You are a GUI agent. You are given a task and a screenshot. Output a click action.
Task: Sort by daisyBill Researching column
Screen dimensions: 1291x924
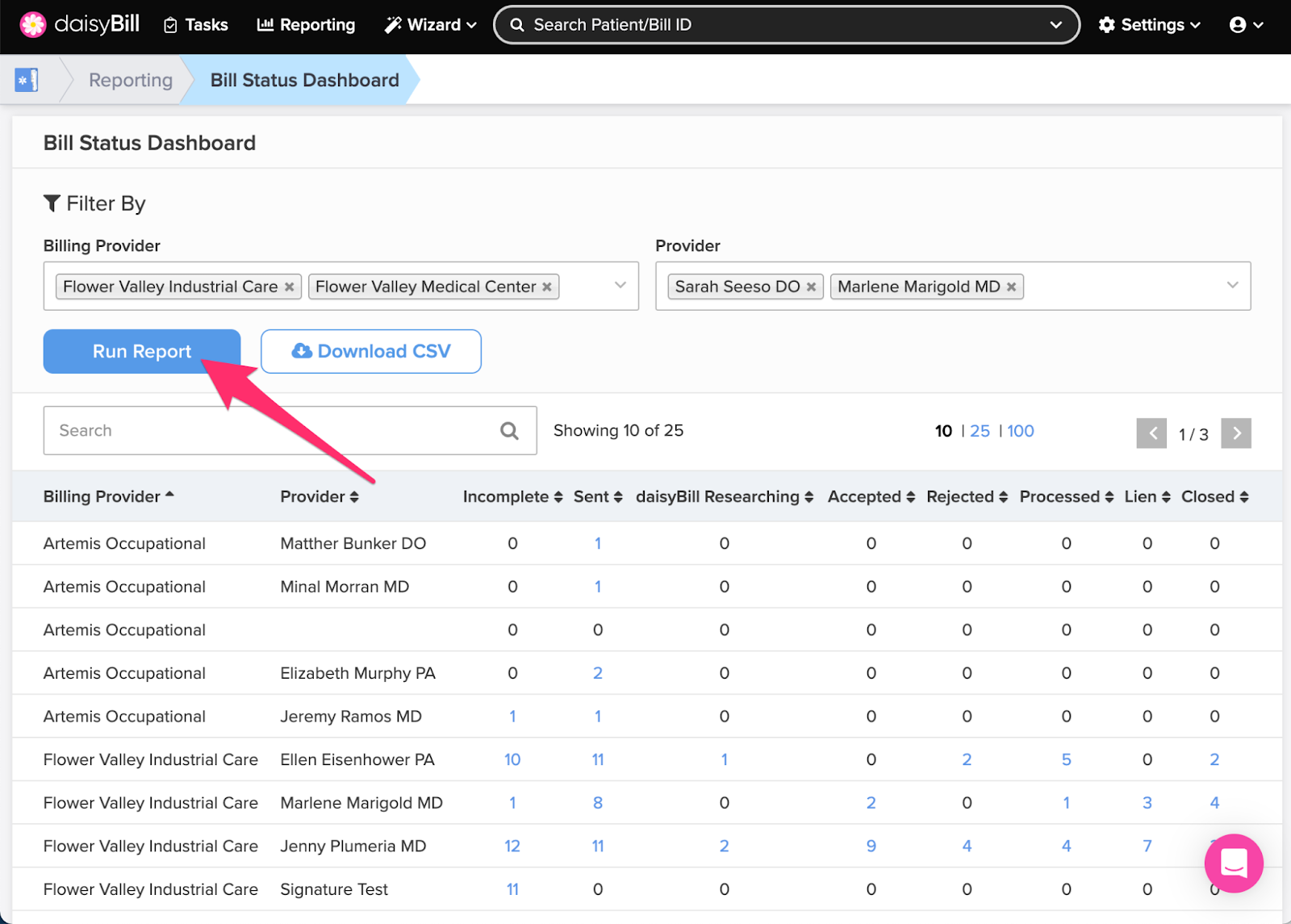[725, 496]
